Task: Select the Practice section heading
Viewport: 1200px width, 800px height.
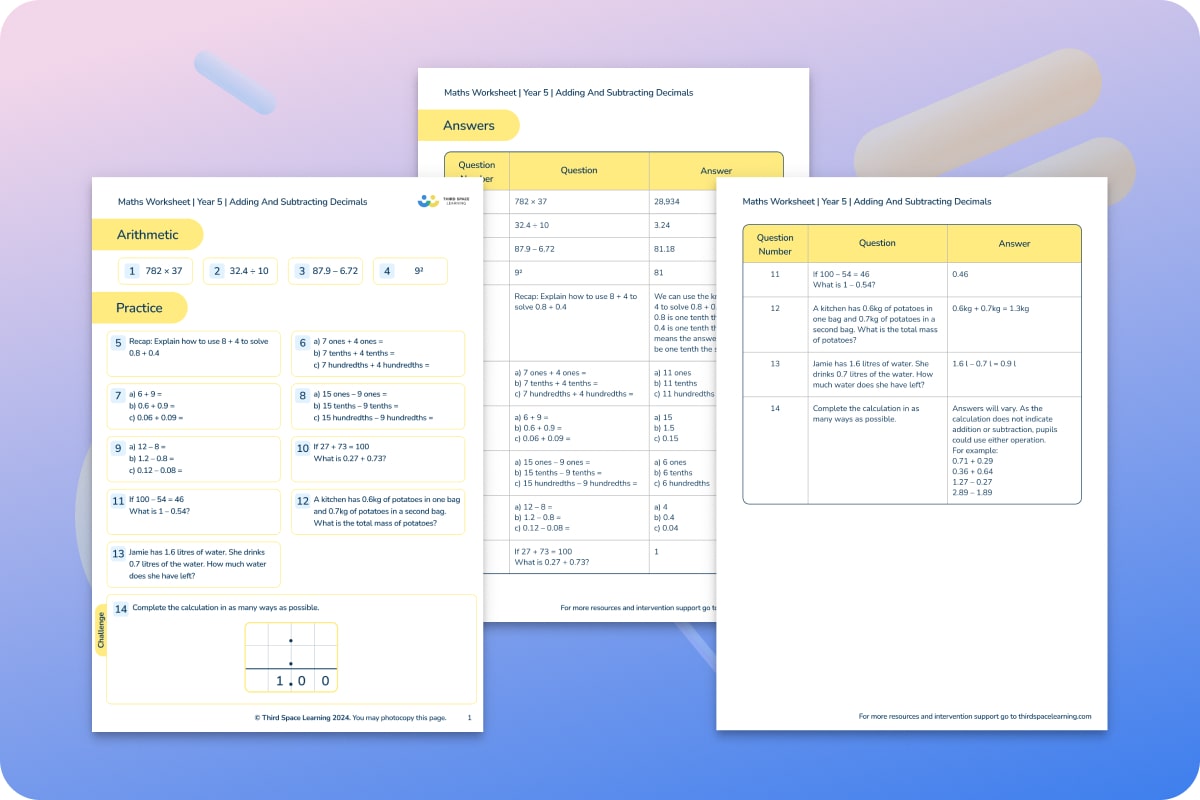Action: tap(139, 308)
